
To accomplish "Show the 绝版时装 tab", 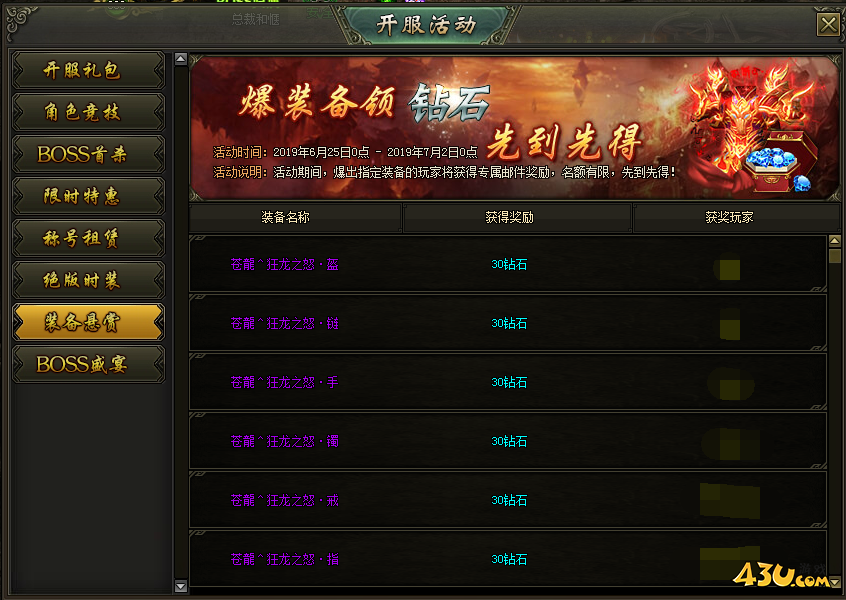I will (x=88, y=280).
